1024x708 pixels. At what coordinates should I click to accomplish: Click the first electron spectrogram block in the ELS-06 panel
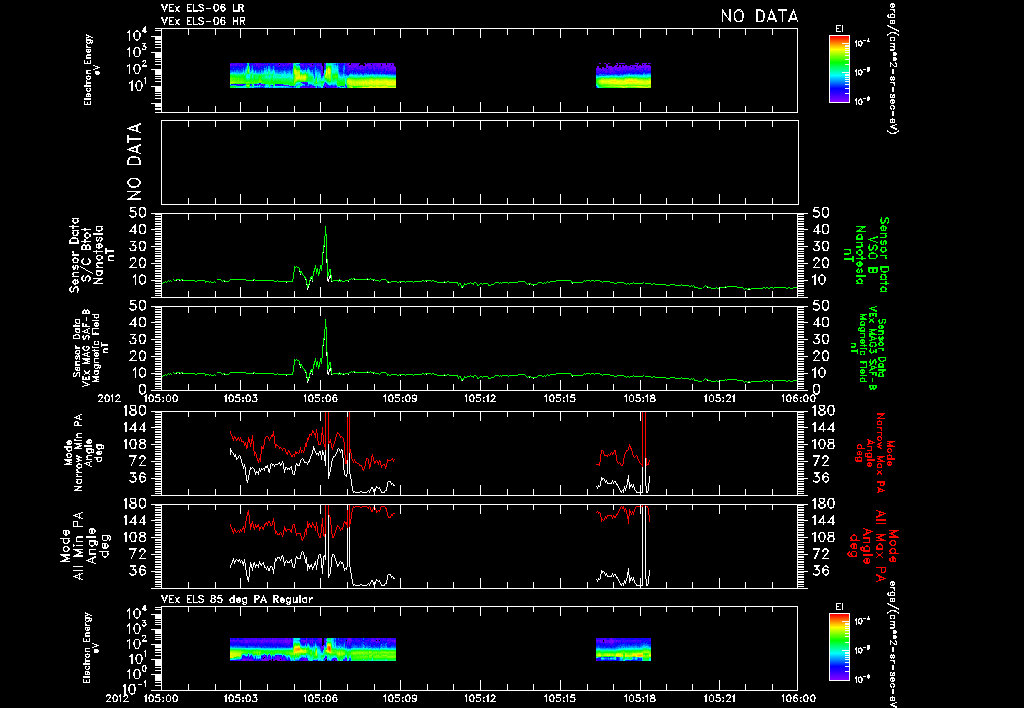313,75
